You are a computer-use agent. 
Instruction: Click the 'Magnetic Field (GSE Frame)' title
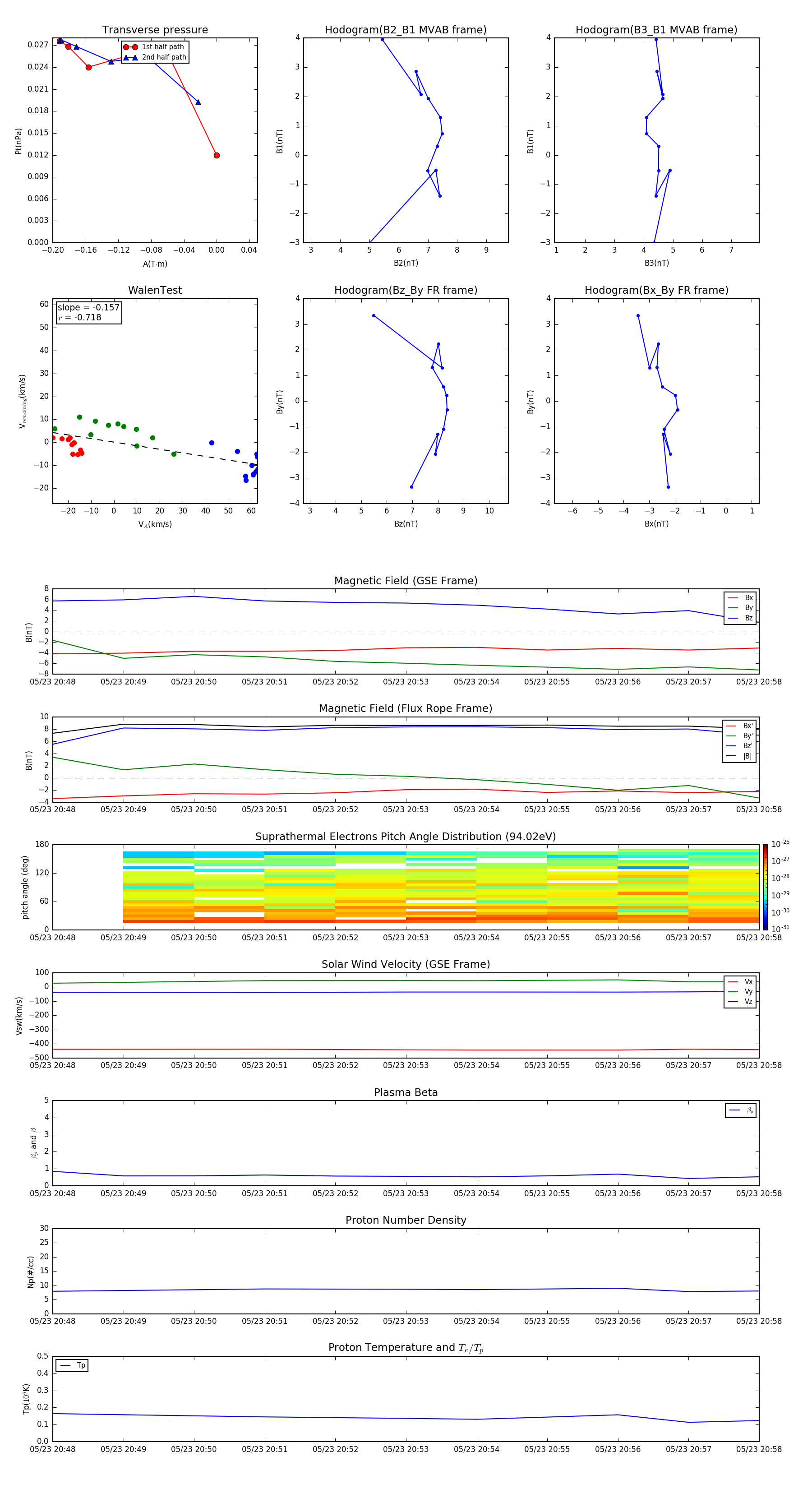[406, 581]
